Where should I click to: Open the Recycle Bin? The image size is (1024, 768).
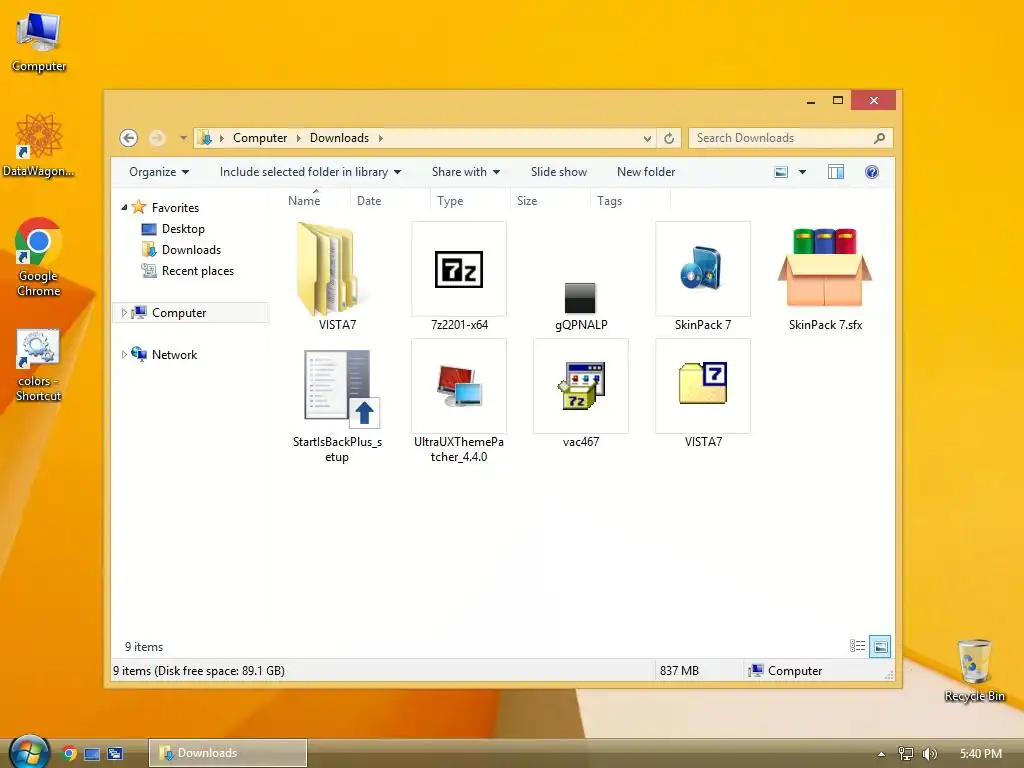click(974, 670)
